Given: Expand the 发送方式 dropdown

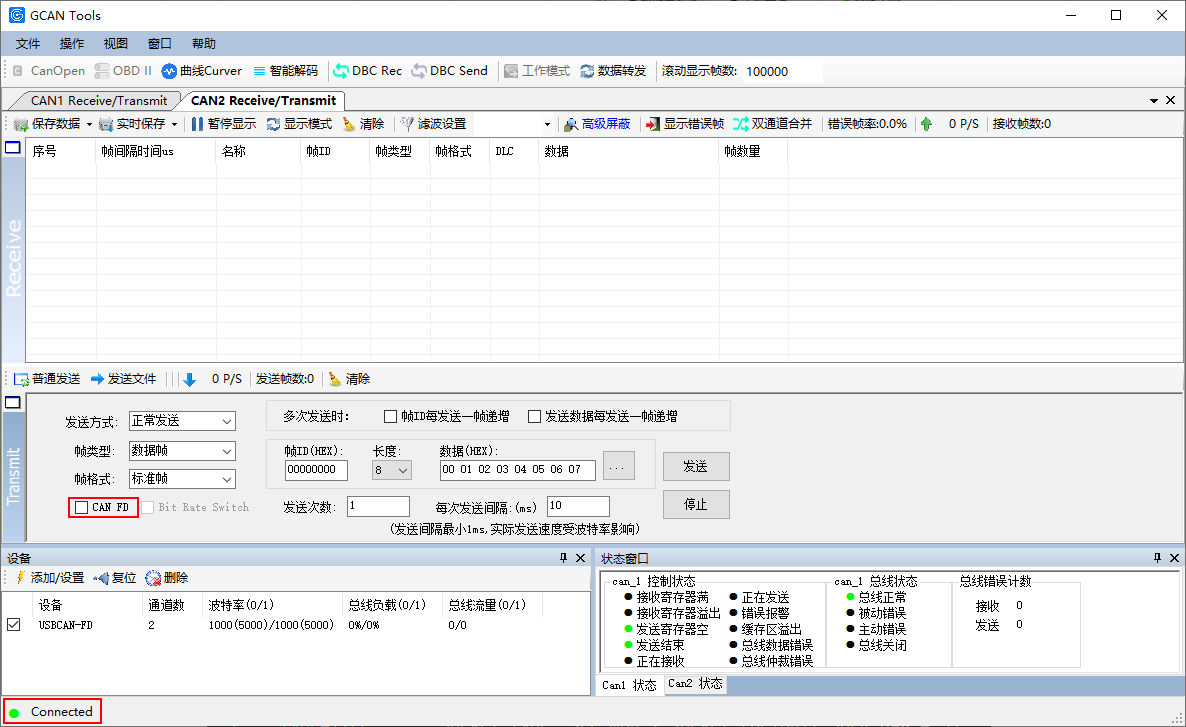Looking at the screenshot, I should (182, 421).
